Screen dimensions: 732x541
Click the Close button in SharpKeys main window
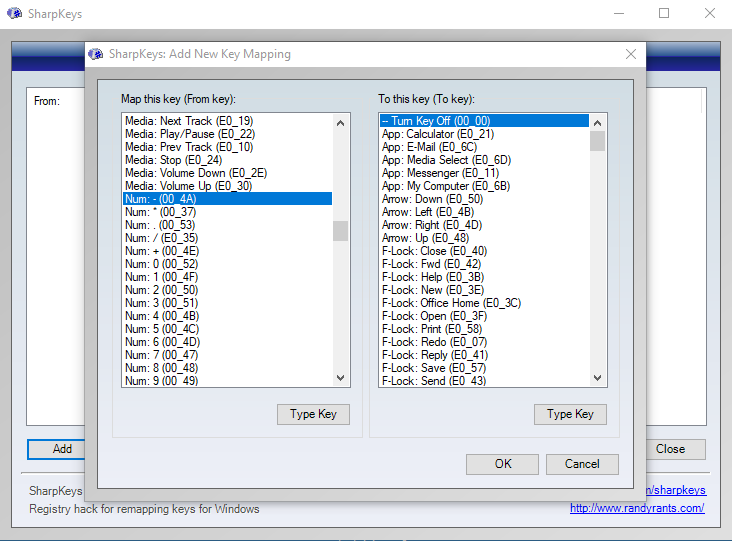coord(676,449)
